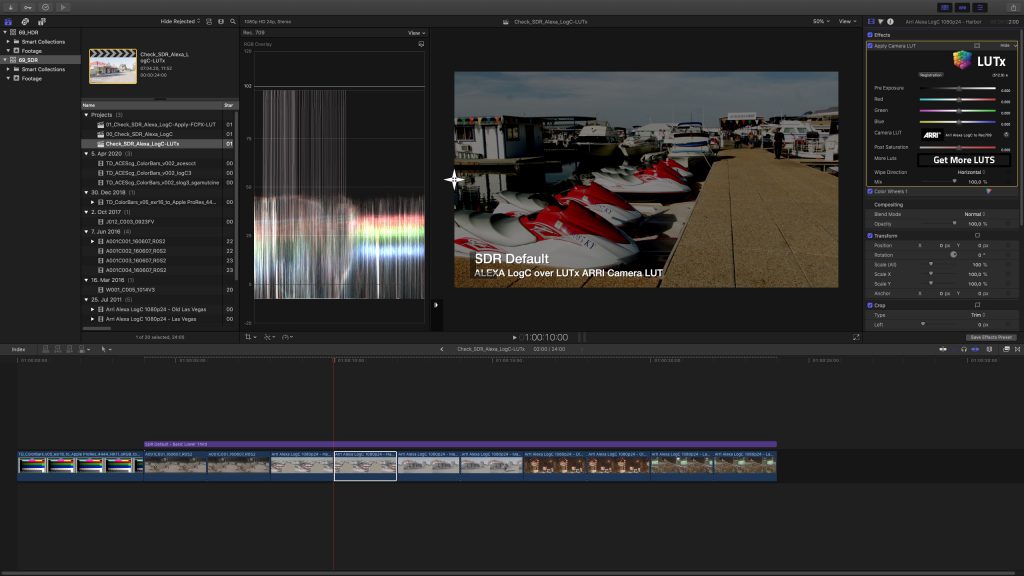The height and width of the screenshot is (576, 1024).
Task: Click the project thumbnail with the clapperboard
Action: [x=113, y=66]
